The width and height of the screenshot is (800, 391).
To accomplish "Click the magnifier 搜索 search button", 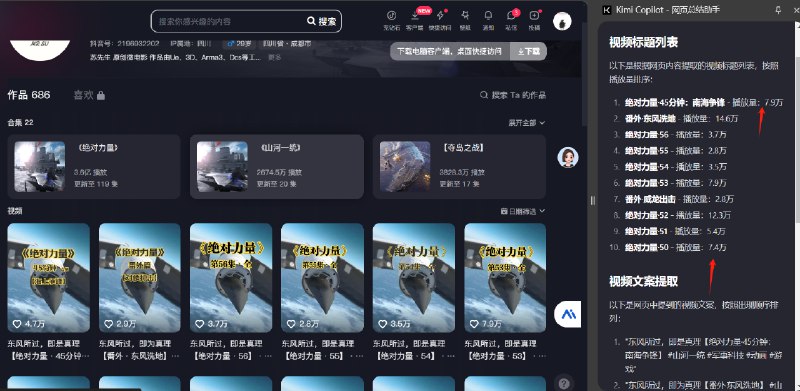I will 321,21.
